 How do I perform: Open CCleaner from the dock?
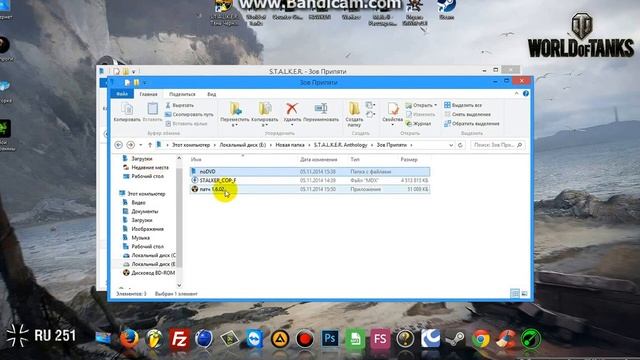click(x=506, y=339)
